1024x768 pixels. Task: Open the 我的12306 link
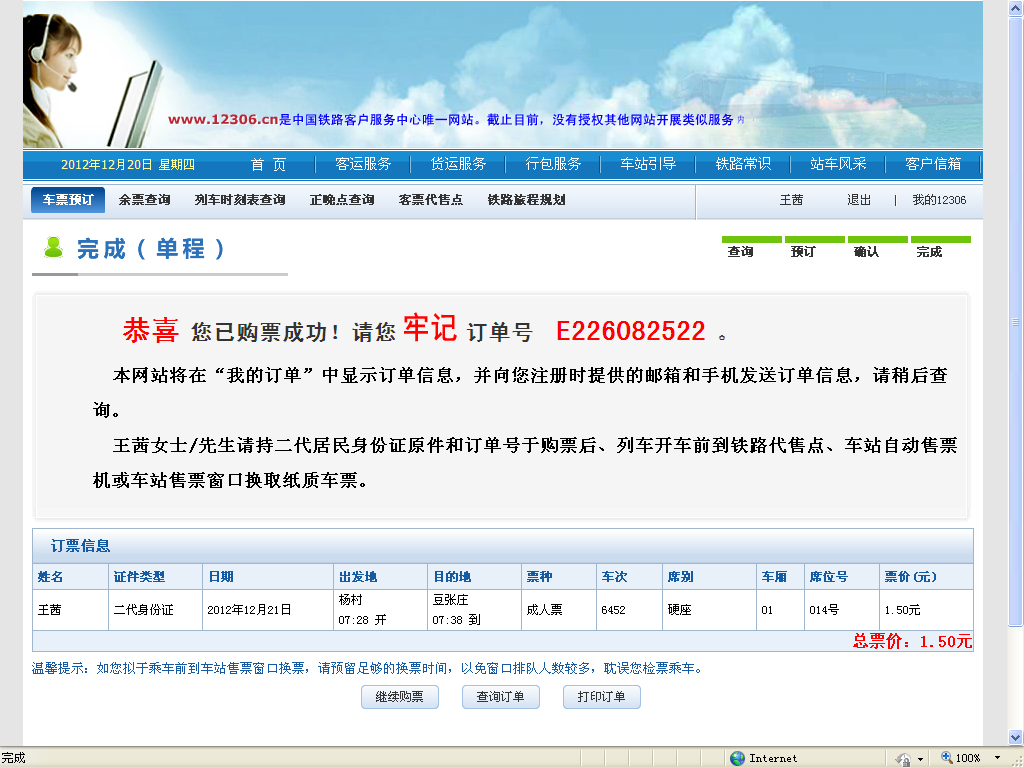point(939,200)
